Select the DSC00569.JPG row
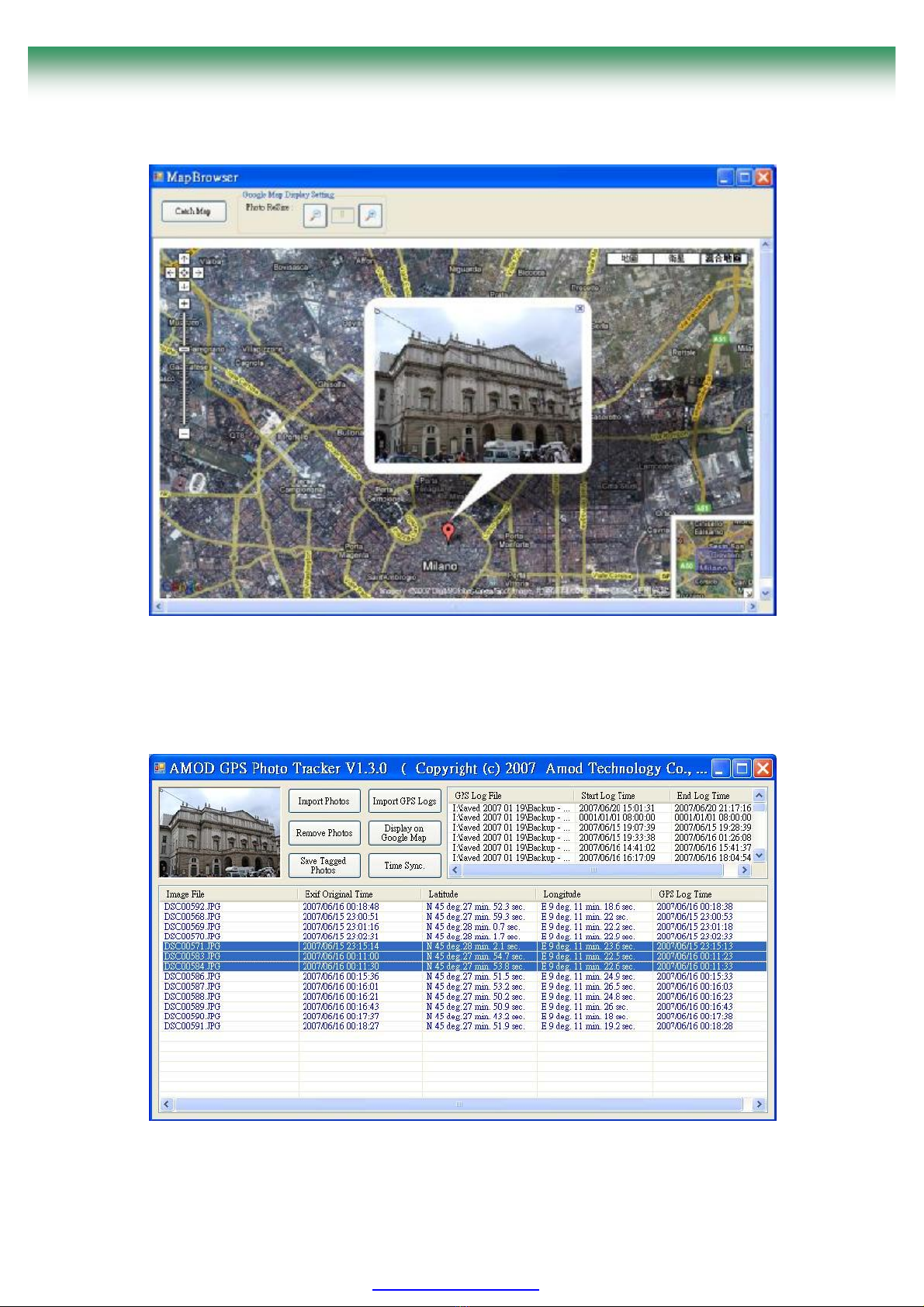The height and width of the screenshot is (1307, 924). (x=463, y=927)
